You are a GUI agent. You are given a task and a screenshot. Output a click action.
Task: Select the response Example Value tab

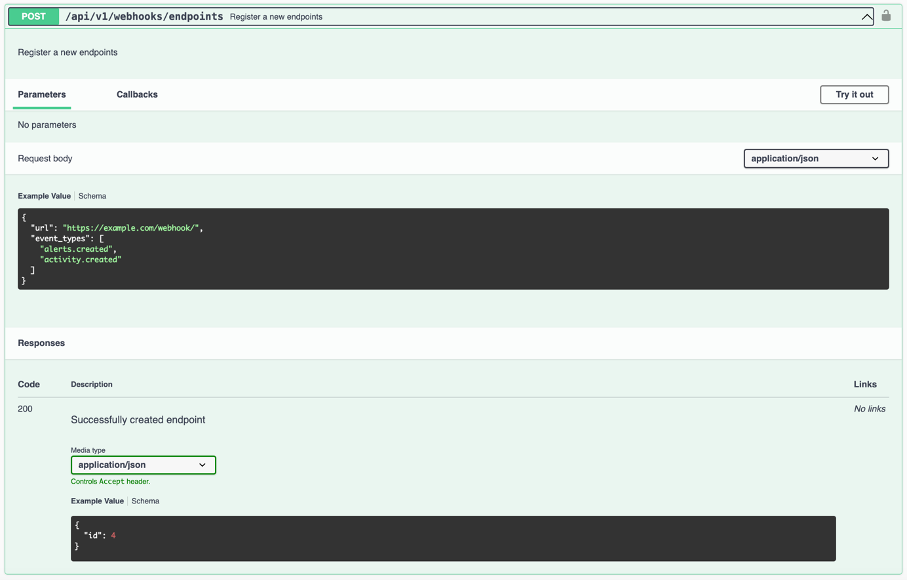click(97, 501)
